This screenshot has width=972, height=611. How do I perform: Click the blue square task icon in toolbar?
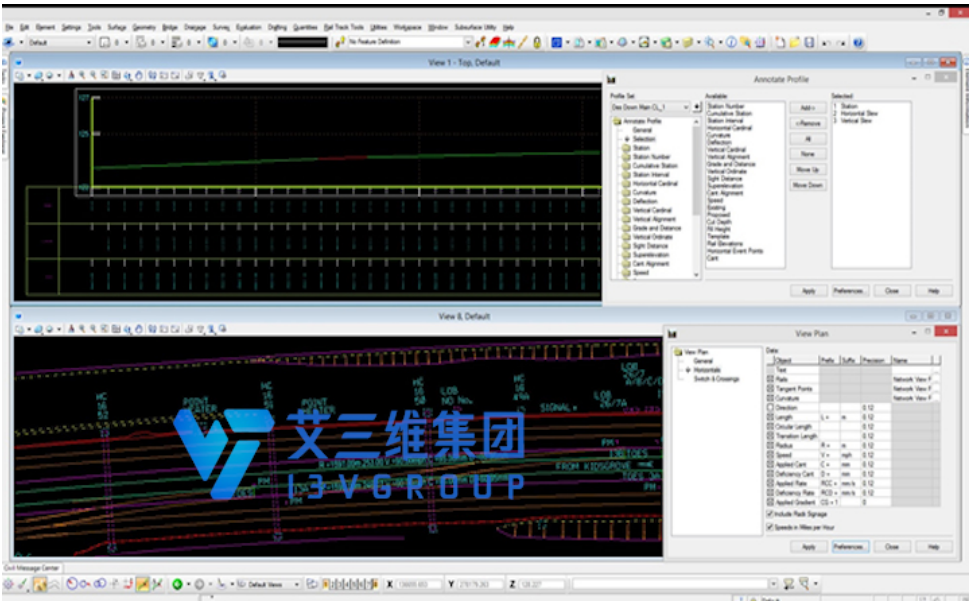tap(556, 43)
